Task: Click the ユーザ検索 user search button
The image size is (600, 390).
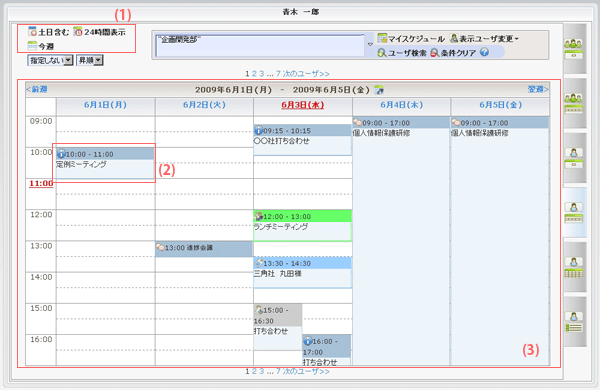Action: [402, 53]
